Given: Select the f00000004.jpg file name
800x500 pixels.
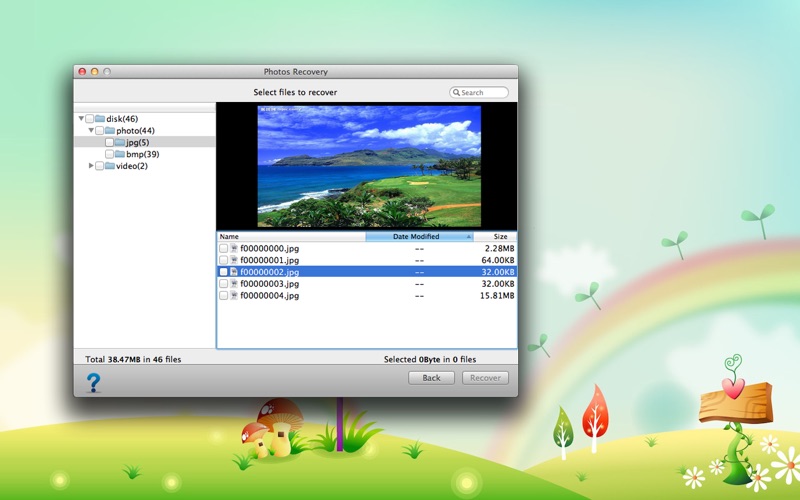Looking at the screenshot, I should [269, 295].
